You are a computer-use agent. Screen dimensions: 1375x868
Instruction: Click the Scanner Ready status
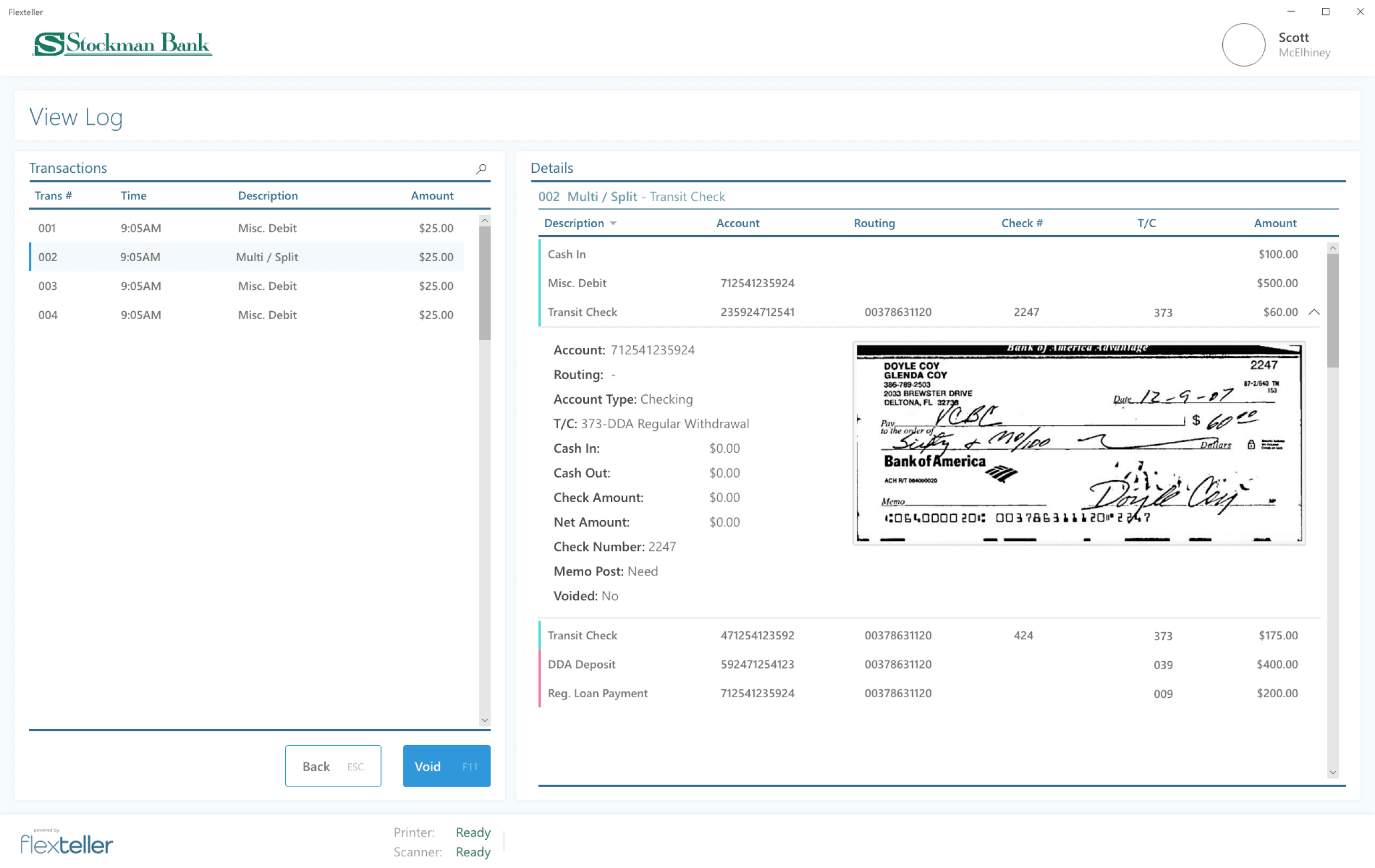473,852
